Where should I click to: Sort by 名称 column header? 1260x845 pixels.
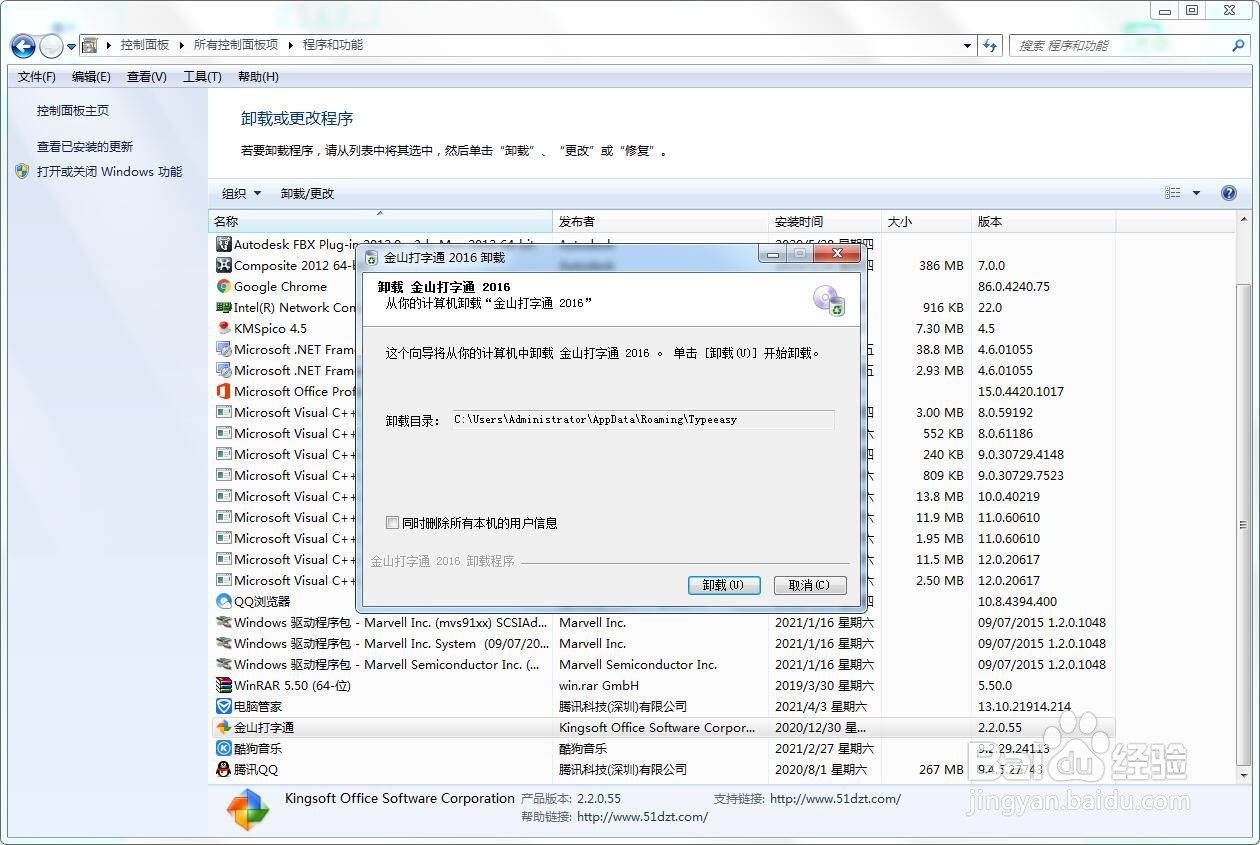tap(380, 221)
